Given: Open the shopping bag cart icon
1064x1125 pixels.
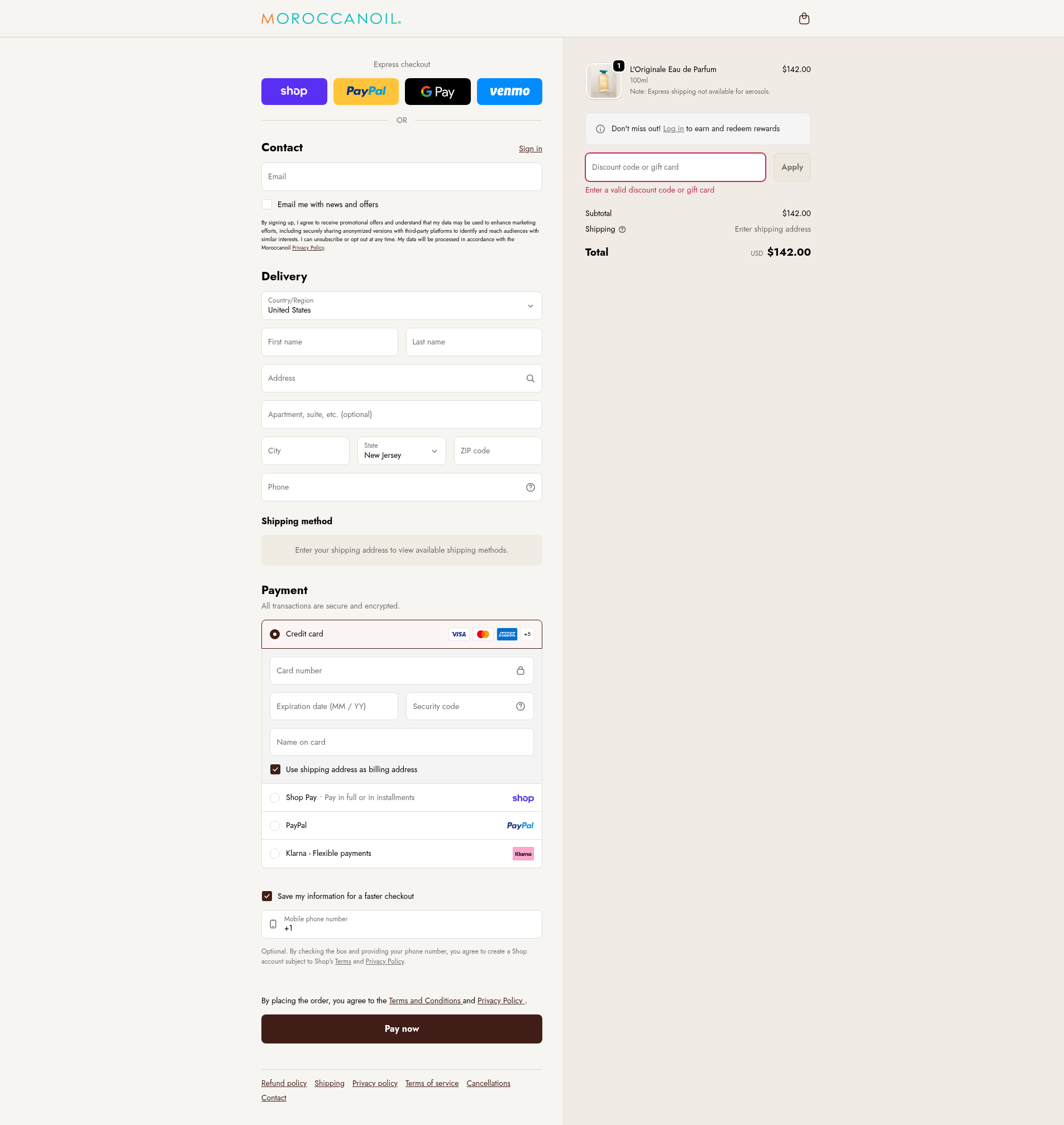Looking at the screenshot, I should click(x=804, y=19).
